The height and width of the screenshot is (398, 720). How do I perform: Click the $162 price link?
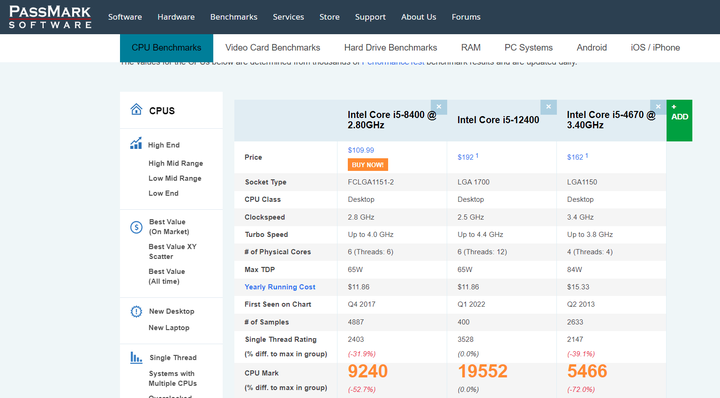pyautogui.click(x=575, y=157)
